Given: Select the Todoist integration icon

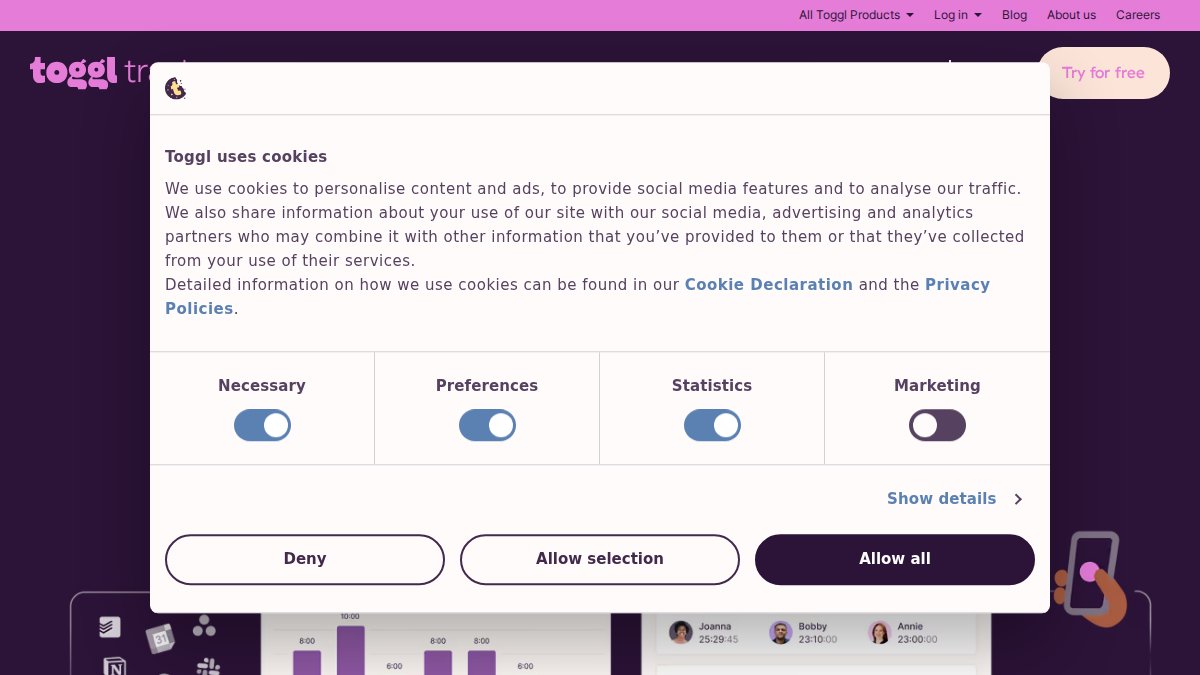Looking at the screenshot, I should pyautogui.click(x=108, y=626).
